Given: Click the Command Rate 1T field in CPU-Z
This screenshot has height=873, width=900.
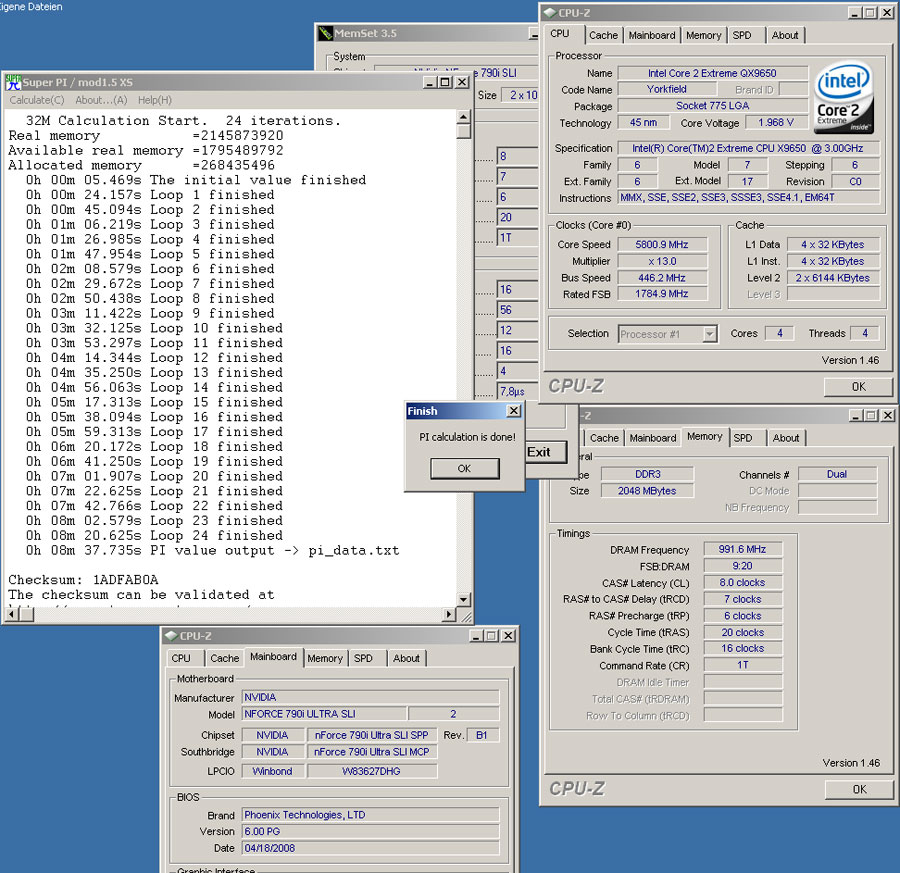Looking at the screenshot, I should point(742,665).
